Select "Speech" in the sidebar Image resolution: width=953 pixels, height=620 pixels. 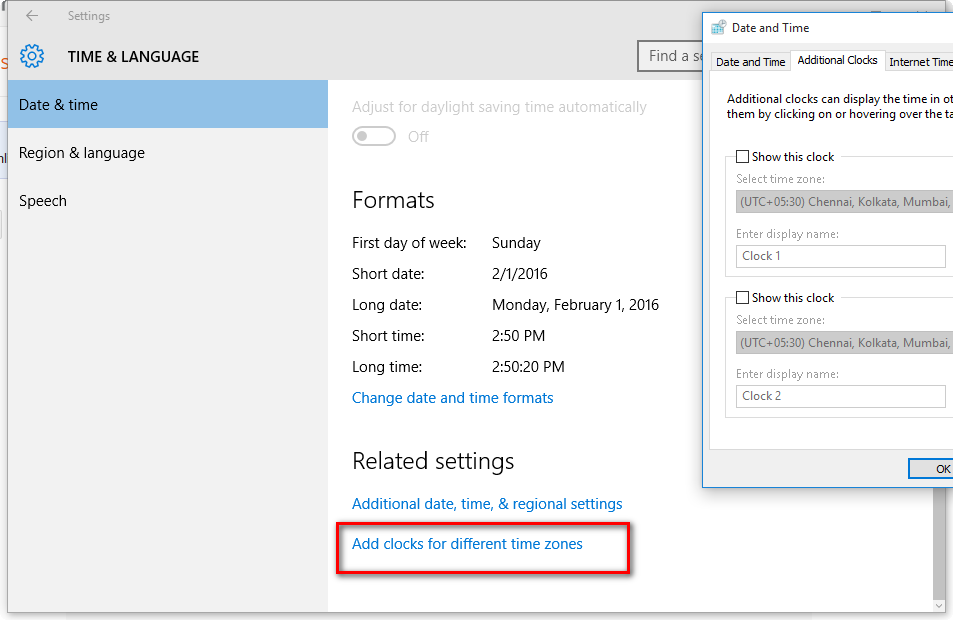tap(43, 200)
